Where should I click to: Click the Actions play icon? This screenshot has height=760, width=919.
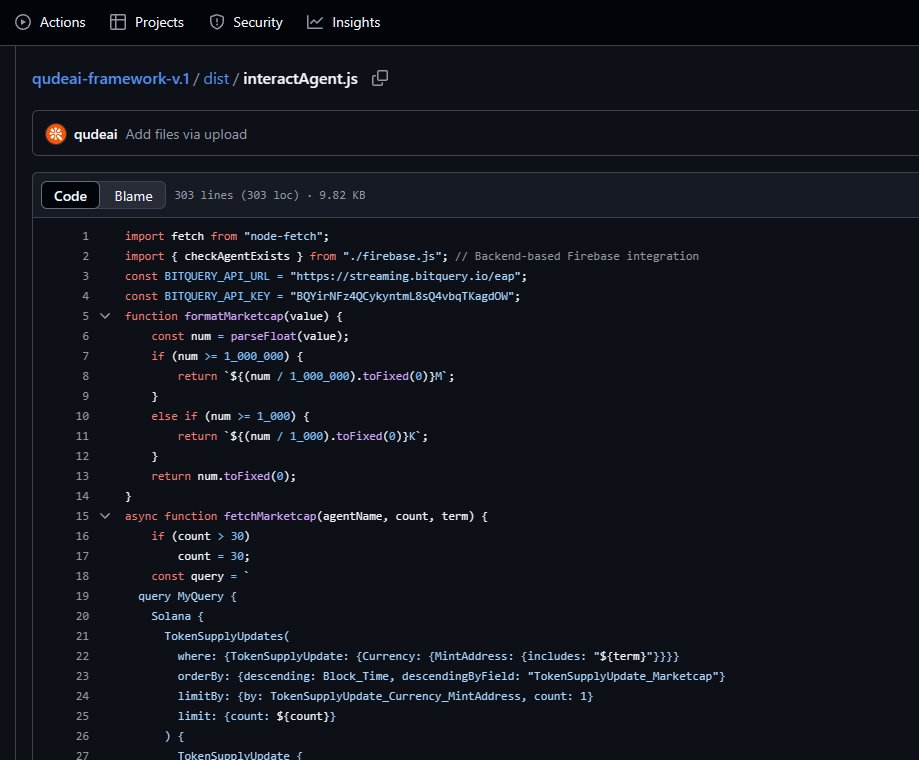(x=23, y=22)
